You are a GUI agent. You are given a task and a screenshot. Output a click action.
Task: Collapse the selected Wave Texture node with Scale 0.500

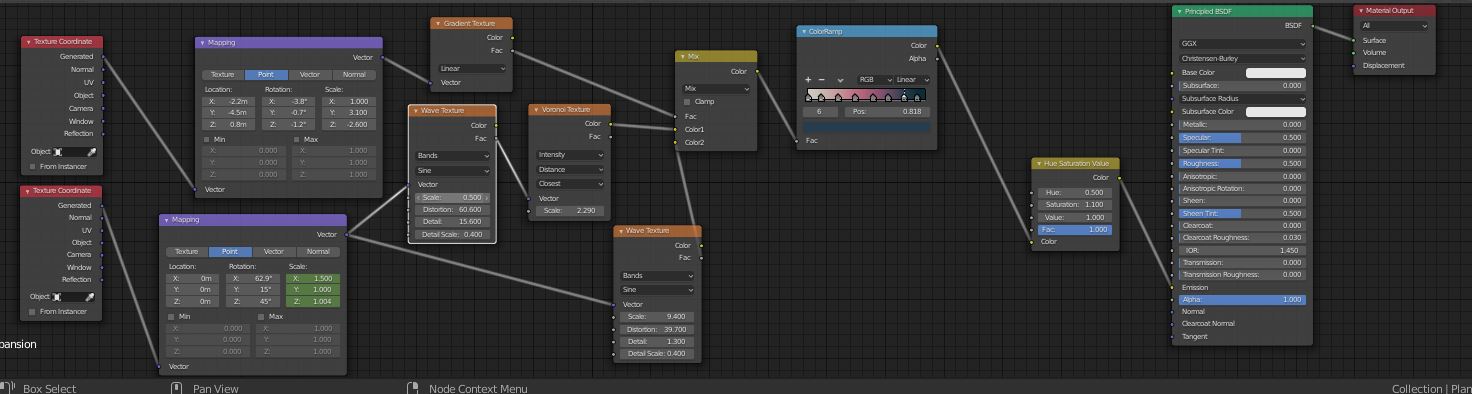pyautogui.click(x=416, y=111)
